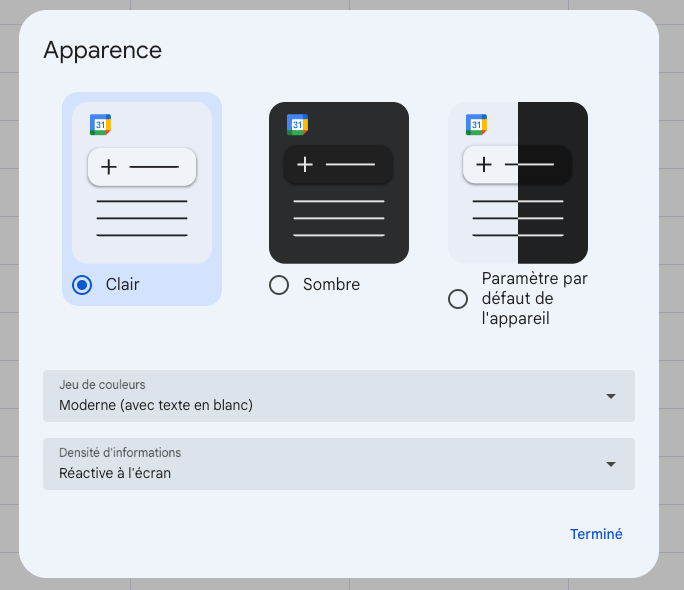Viewport: 684px width, 590px height.
Task: Click the Clair label text
Action: click(x=123, y=285)
